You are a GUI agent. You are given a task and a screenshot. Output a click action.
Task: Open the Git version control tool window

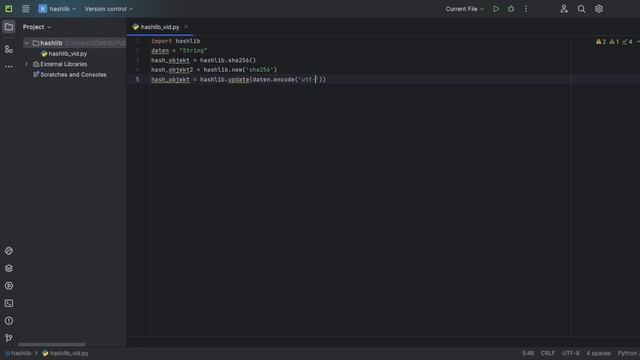pos(9,338)
